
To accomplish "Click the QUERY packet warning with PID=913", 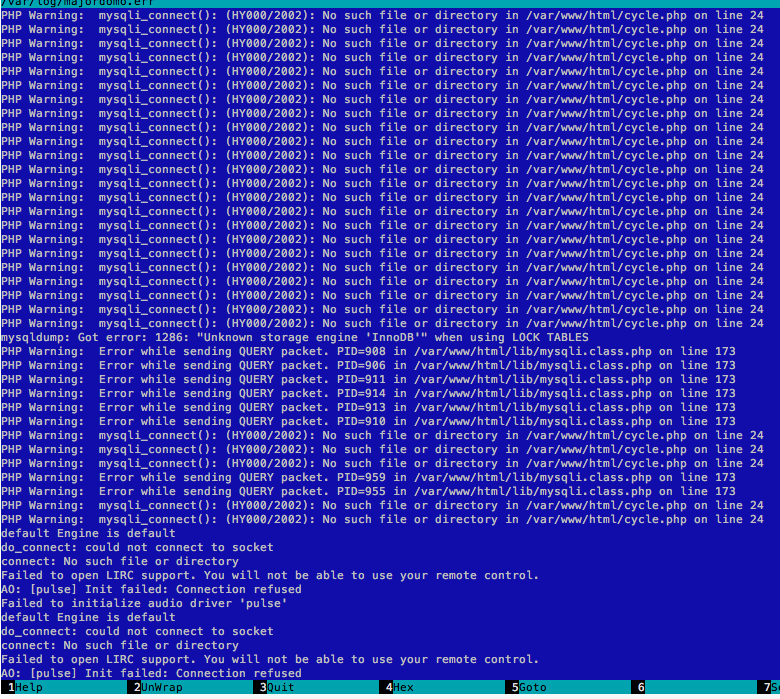I will 368,407.
